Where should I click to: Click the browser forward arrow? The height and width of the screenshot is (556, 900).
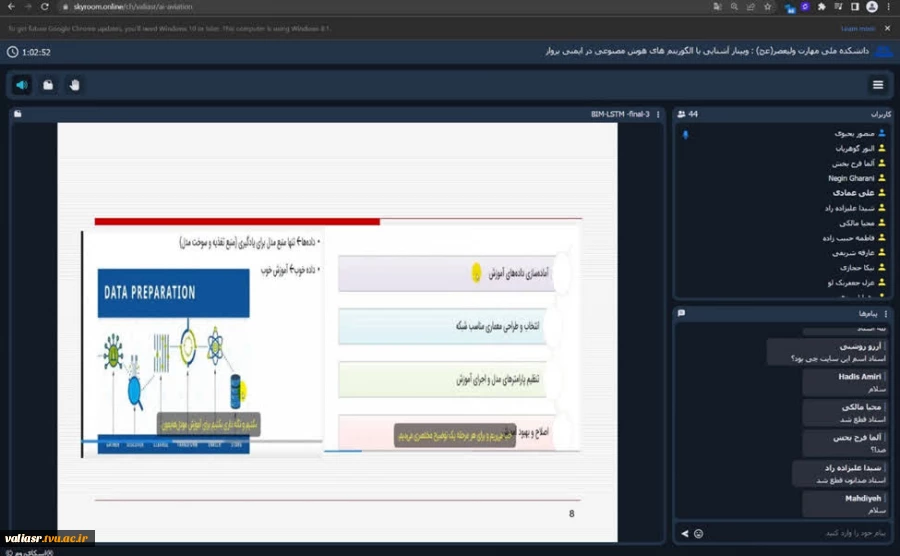(28, 7)
